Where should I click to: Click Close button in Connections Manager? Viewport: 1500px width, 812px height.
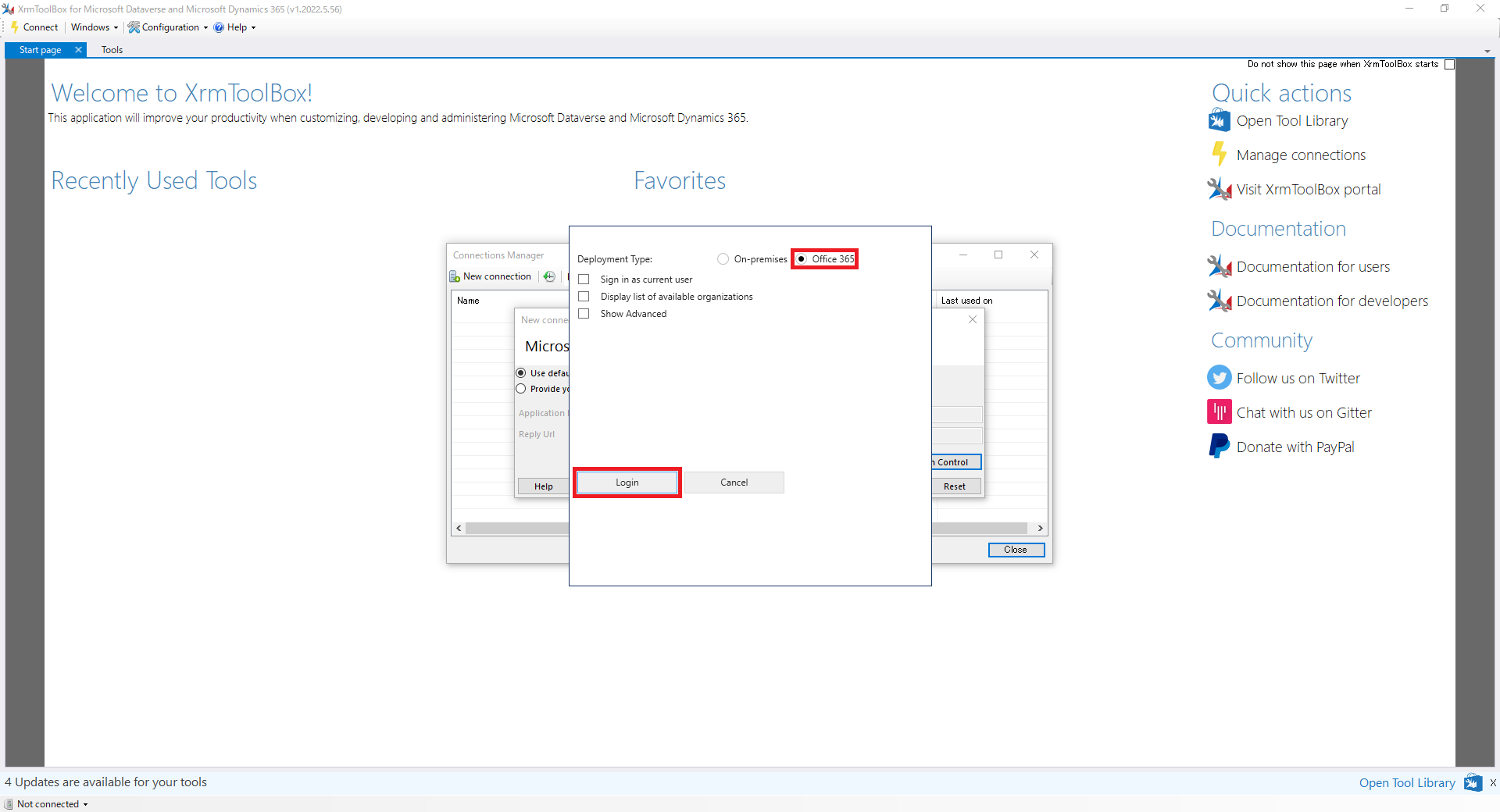(1016, 550)
